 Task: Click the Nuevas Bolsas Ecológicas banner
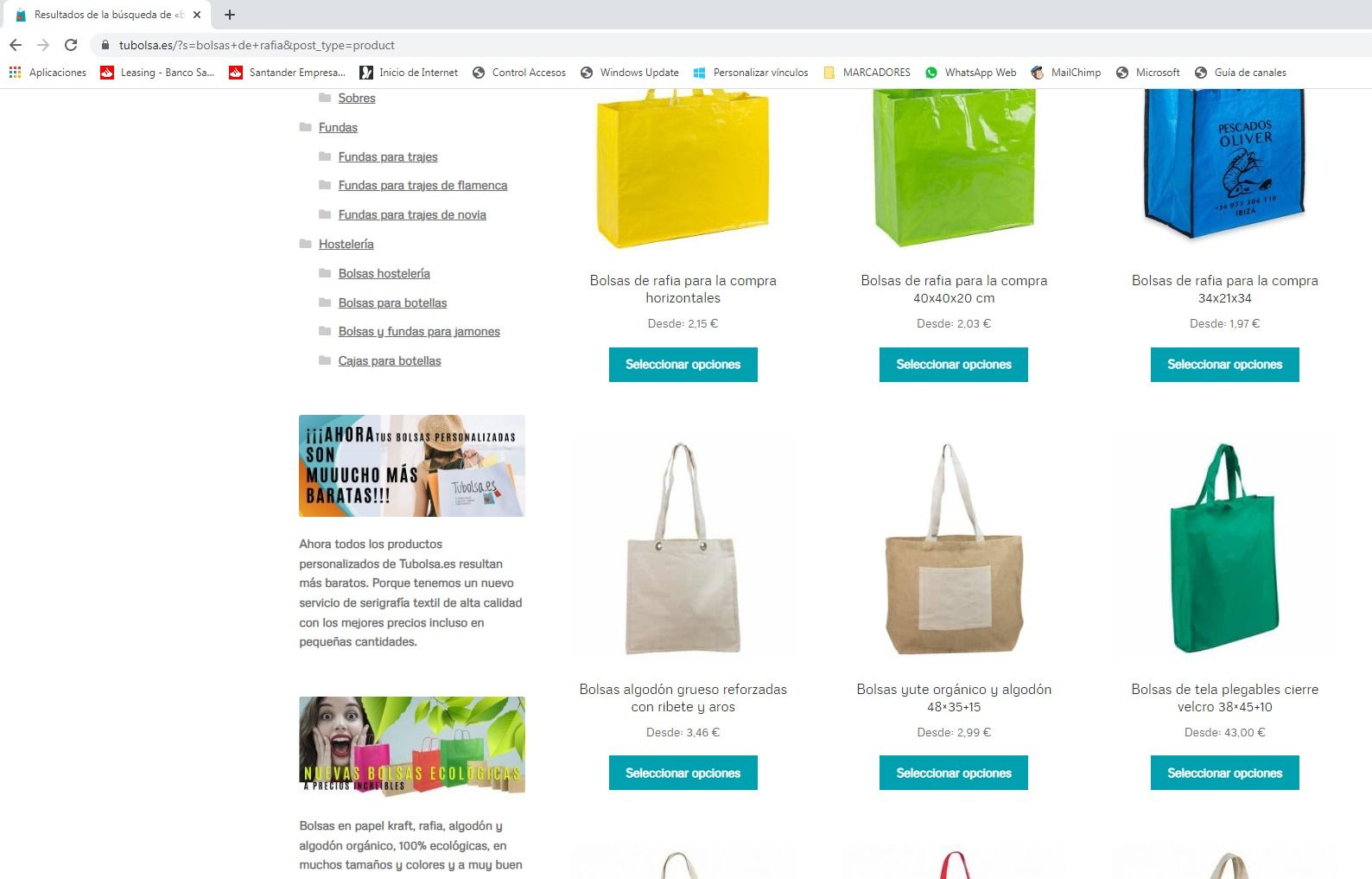[412, 745]
